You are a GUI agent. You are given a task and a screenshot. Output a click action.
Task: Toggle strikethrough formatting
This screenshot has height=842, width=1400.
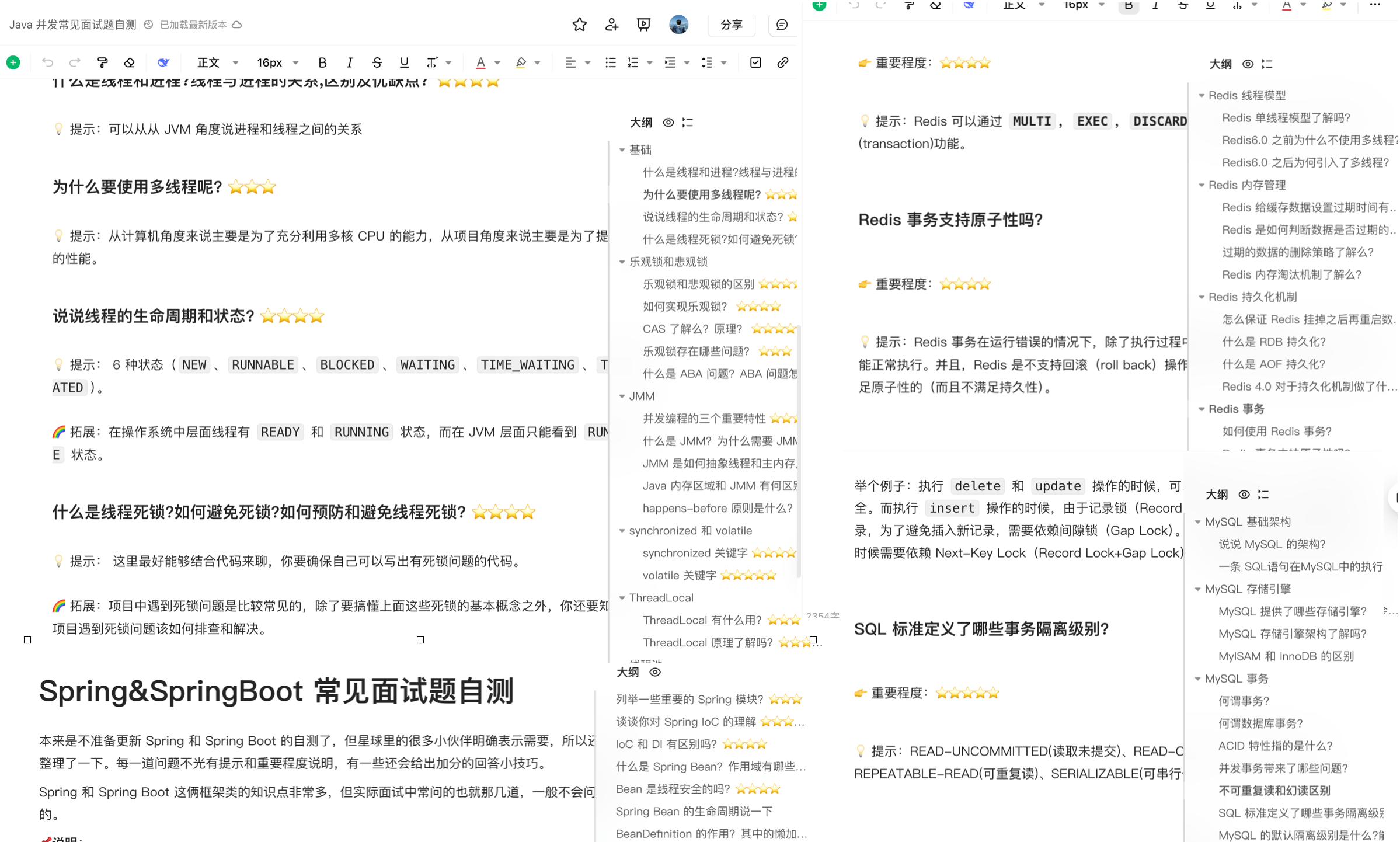377,62
